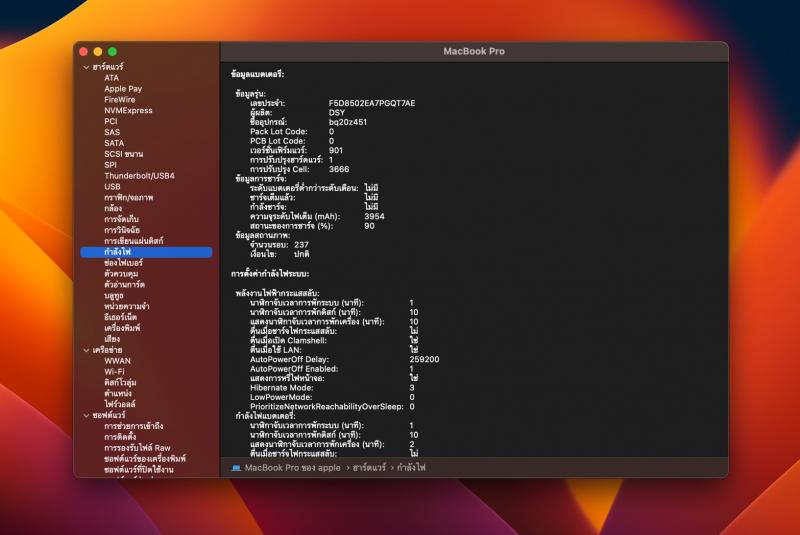Open ตำแหน่ง locations entry
This screenshot has height=535, width=800.
click(118, 394)
